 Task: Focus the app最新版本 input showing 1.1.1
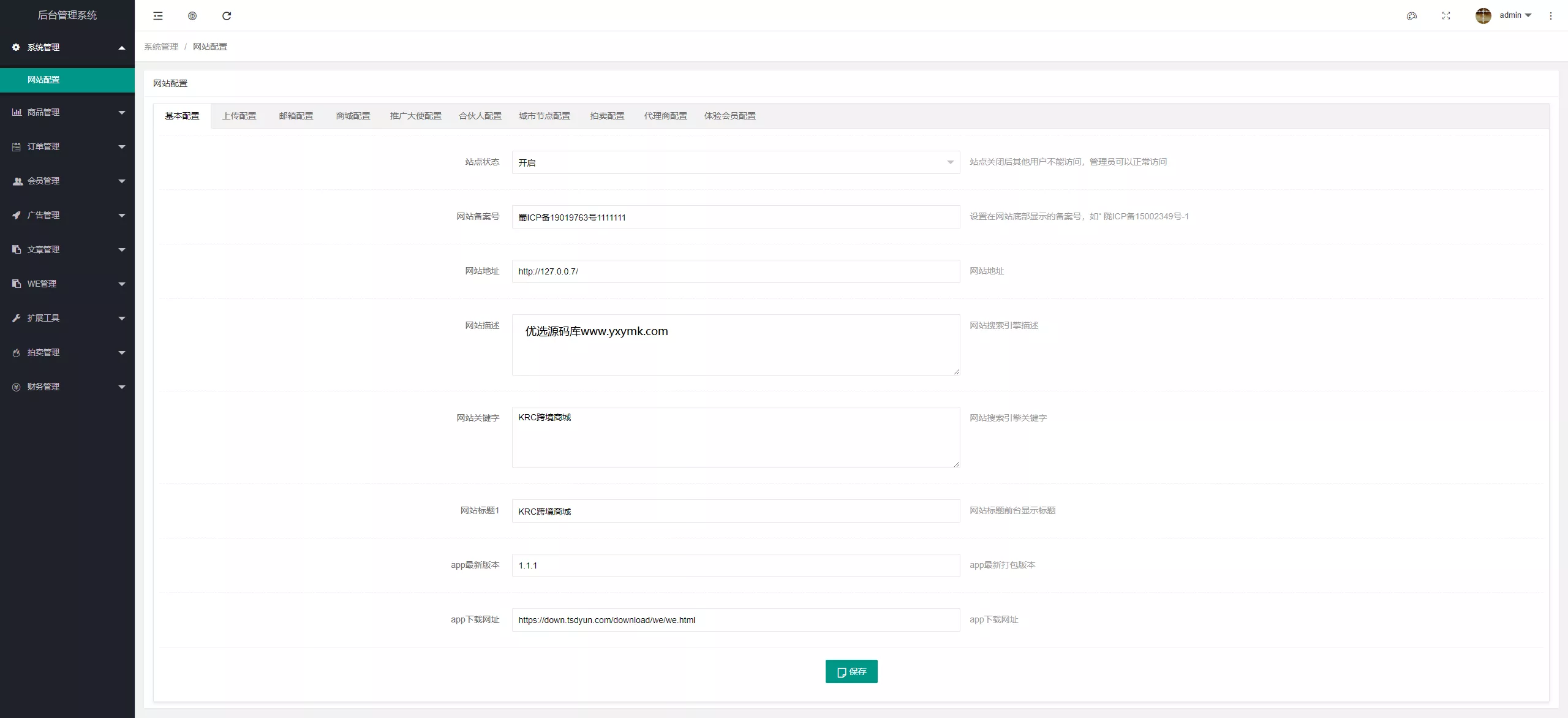736,565
